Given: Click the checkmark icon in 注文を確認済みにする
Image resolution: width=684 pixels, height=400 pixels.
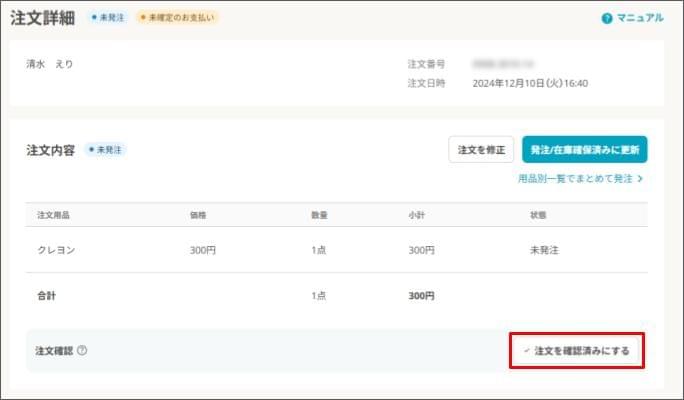Looking at the screenshot, I should point(526,351).
